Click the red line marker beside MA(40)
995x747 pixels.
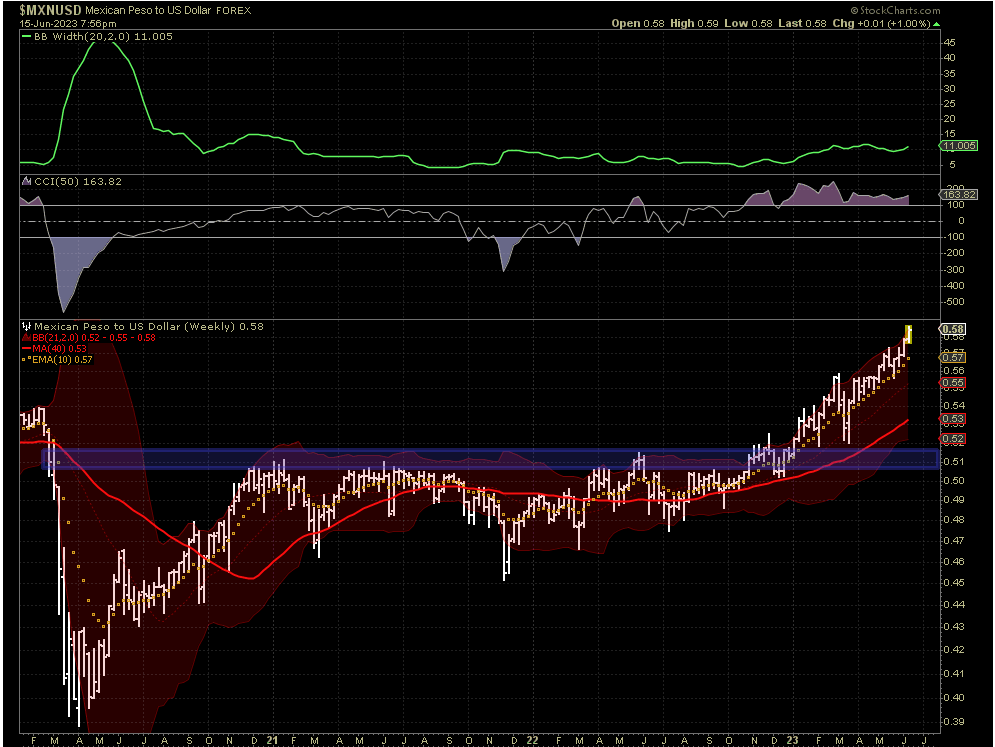click(26, 348)
